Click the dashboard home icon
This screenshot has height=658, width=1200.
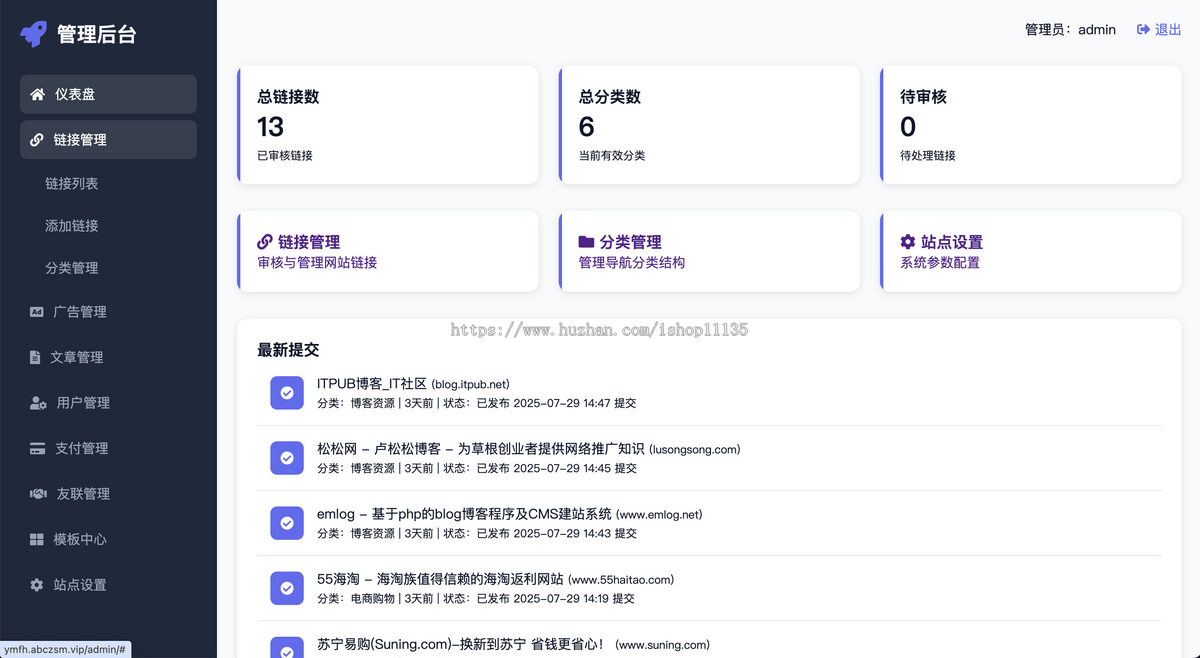coord(37,94)
